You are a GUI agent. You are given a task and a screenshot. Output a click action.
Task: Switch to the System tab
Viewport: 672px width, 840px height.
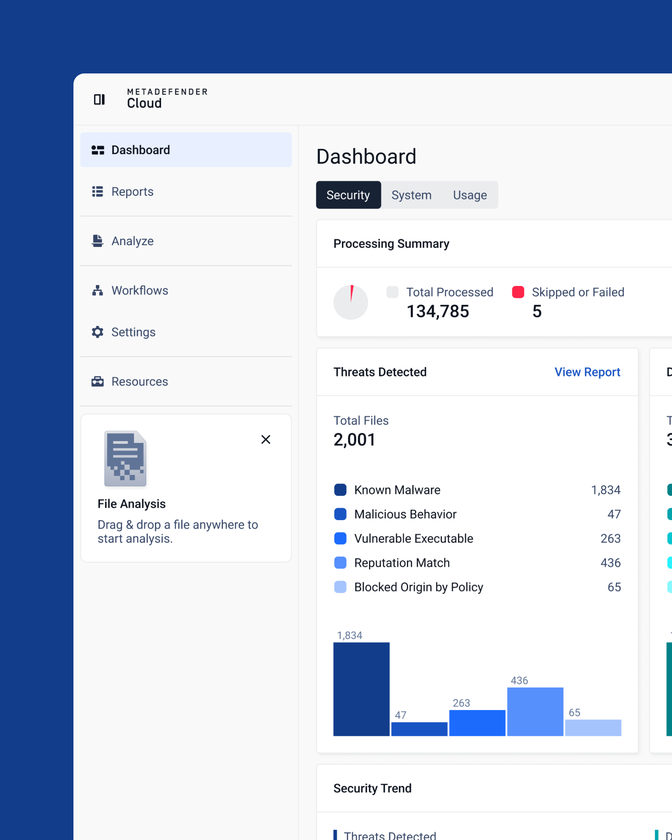(x=412, y=195)
